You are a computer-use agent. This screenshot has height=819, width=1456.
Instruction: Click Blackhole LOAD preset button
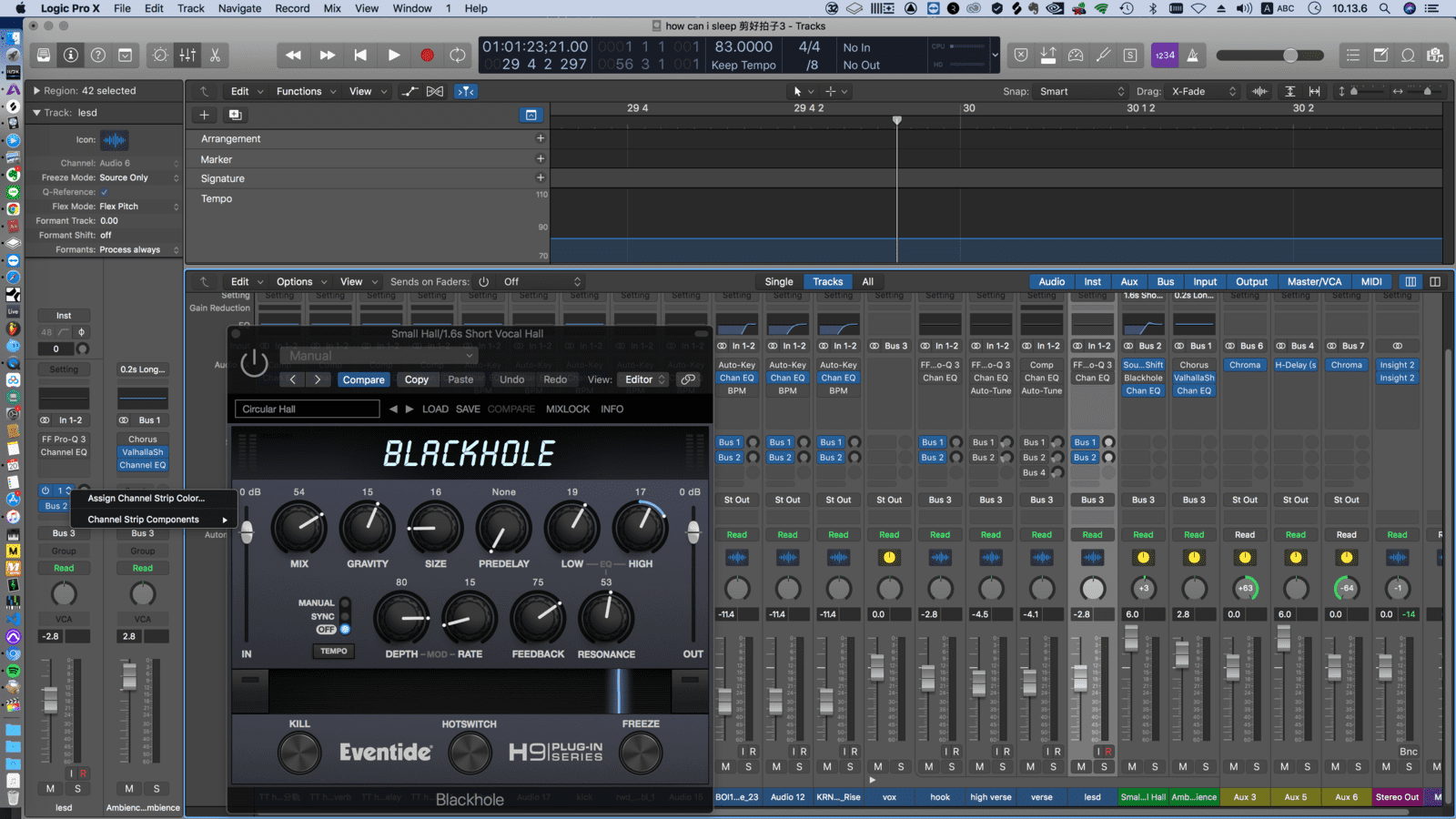pos(435,409)
